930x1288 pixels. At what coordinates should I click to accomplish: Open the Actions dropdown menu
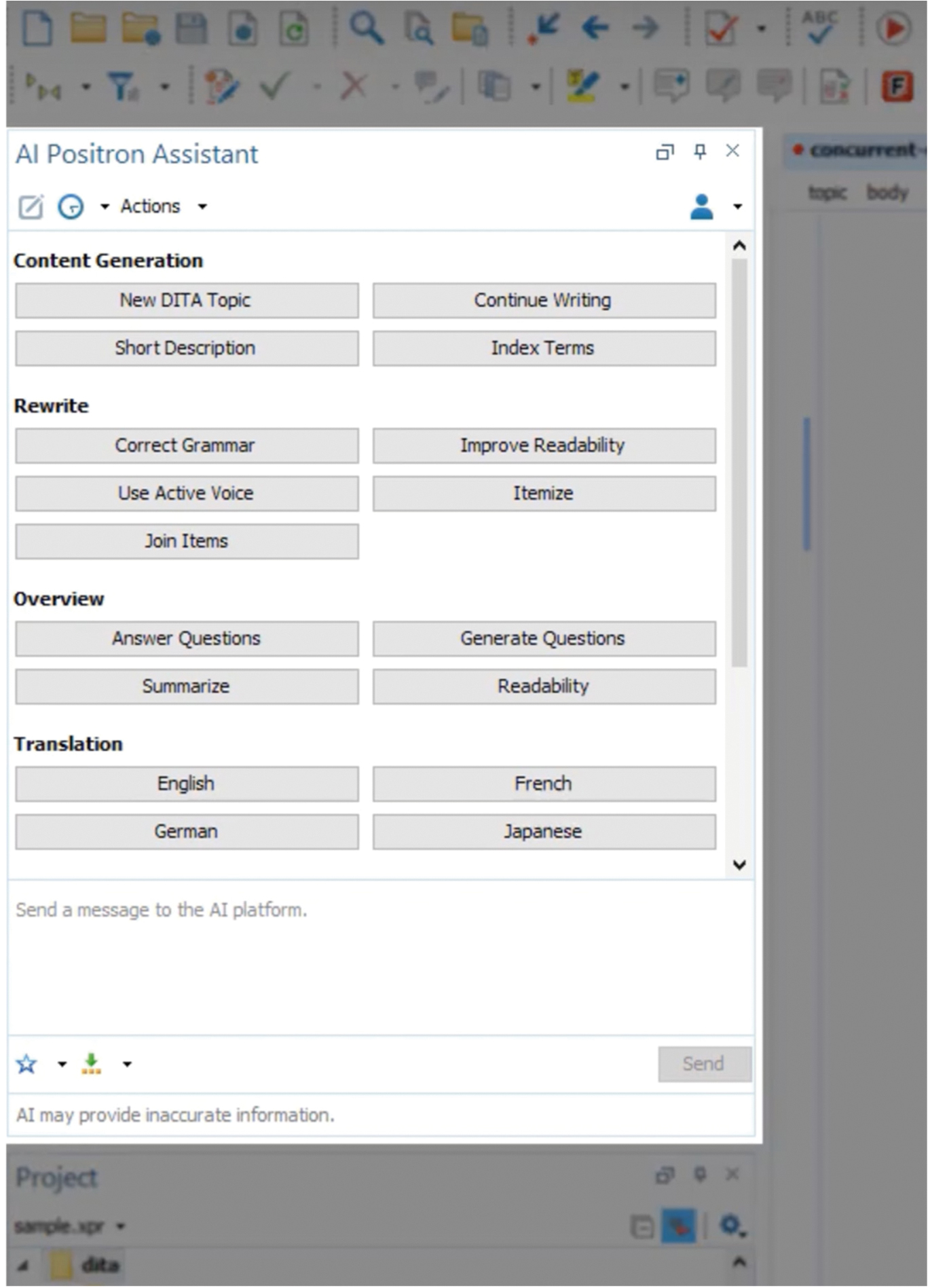coord(164,206)
